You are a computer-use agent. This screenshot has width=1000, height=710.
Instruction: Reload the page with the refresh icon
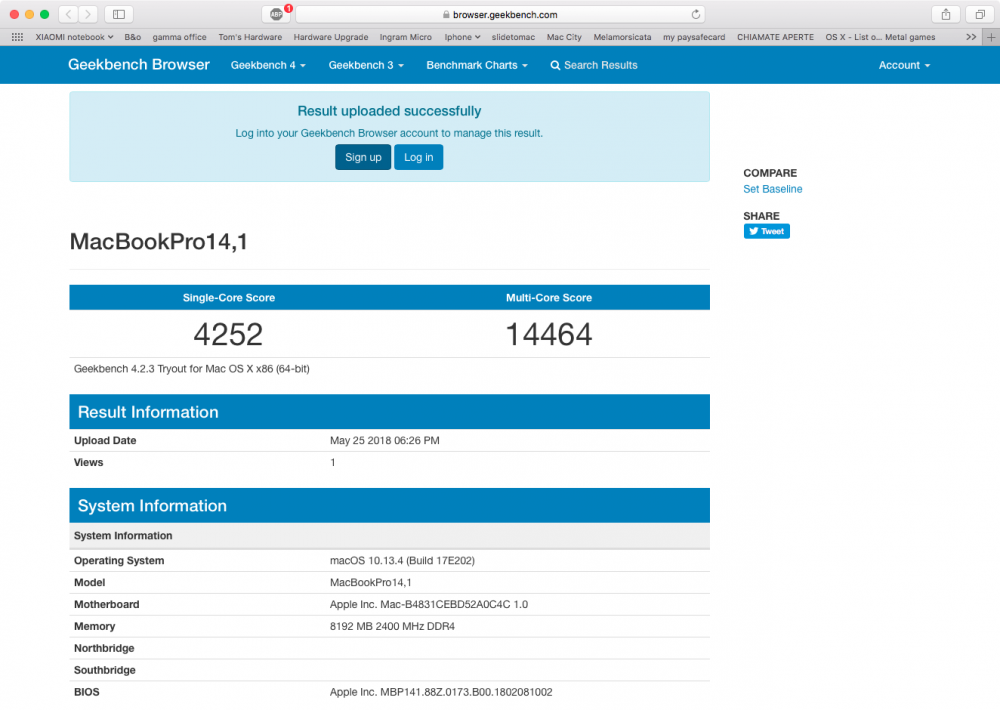pyautogui.click(x=696, y=14)
